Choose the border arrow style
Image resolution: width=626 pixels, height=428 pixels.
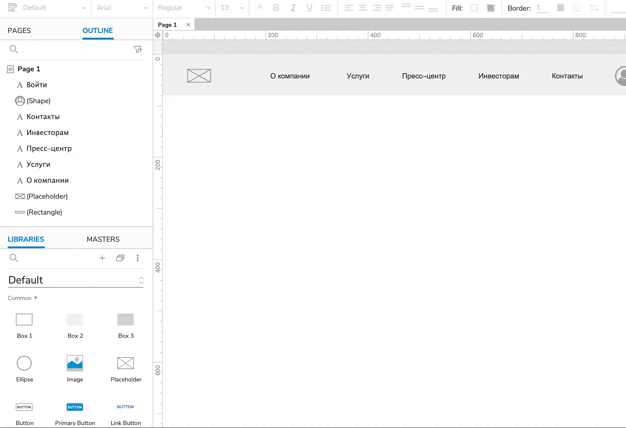pos(594,8)
